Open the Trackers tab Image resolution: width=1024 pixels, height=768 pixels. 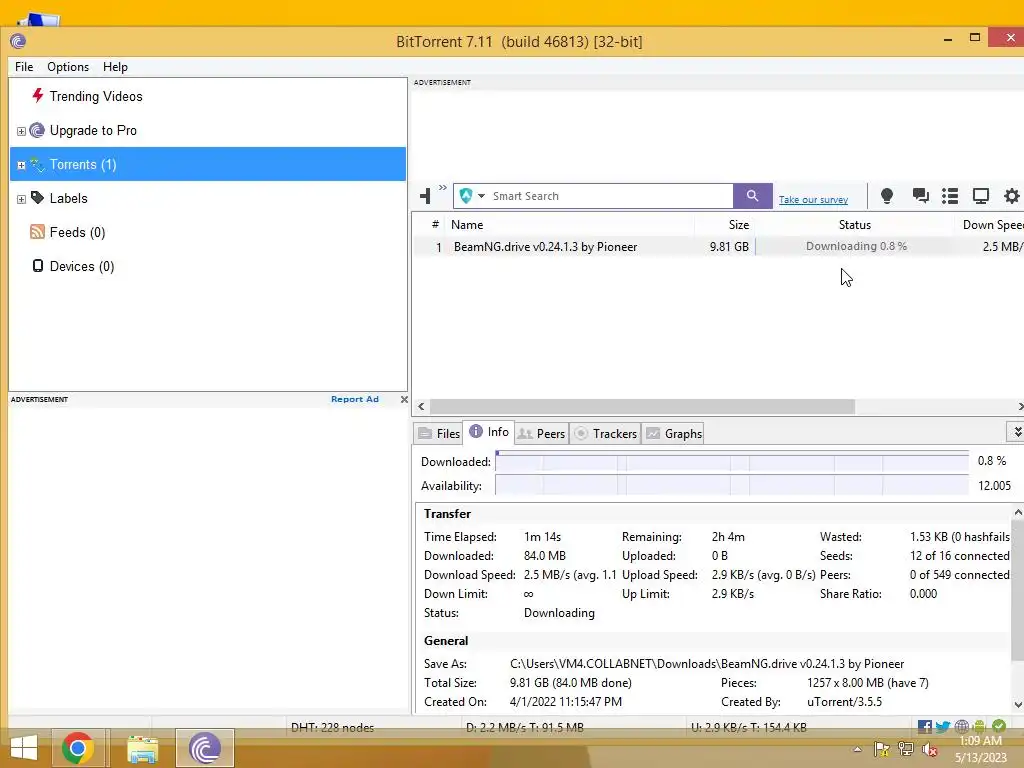pos(606,434)
